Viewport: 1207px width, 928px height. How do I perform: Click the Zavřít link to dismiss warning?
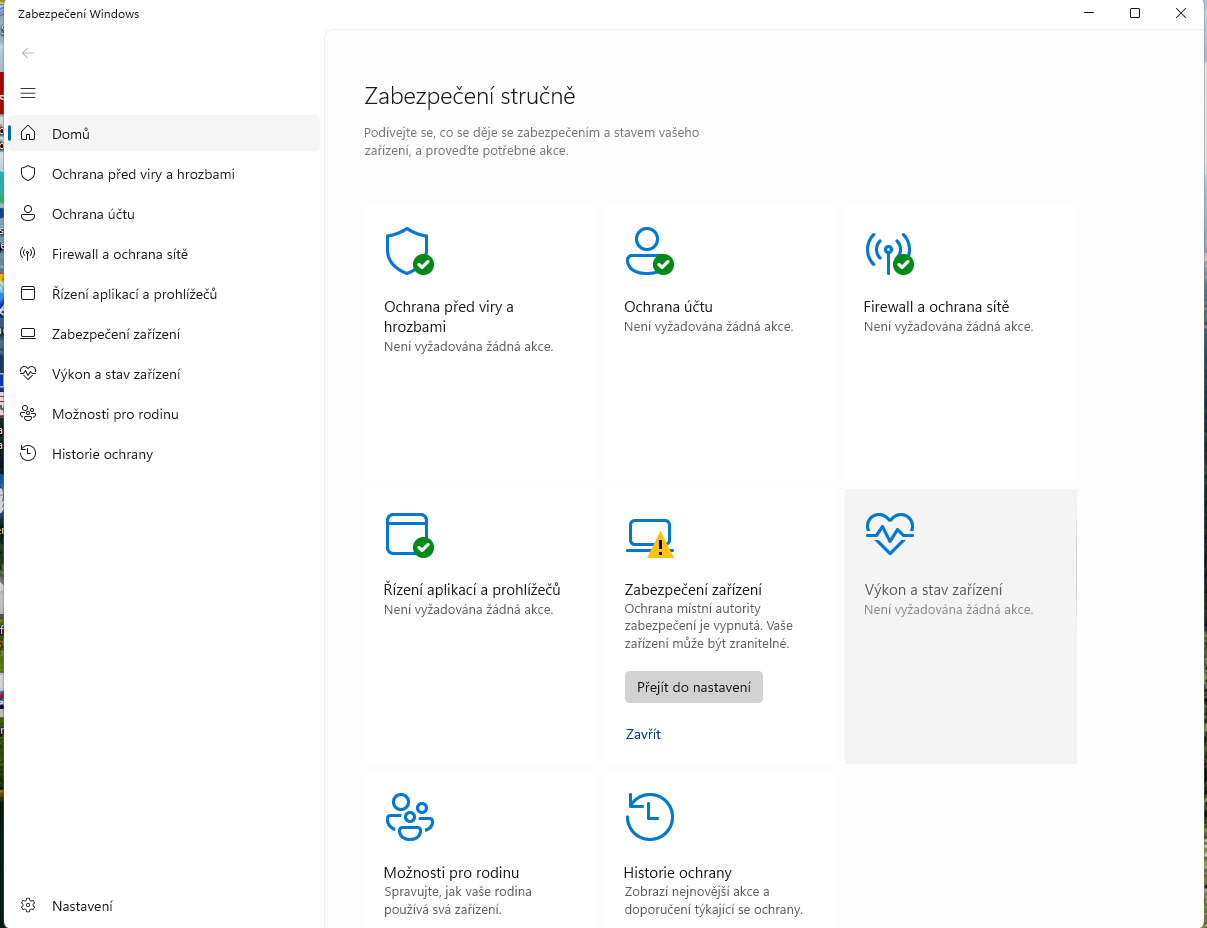pos(643,734)
